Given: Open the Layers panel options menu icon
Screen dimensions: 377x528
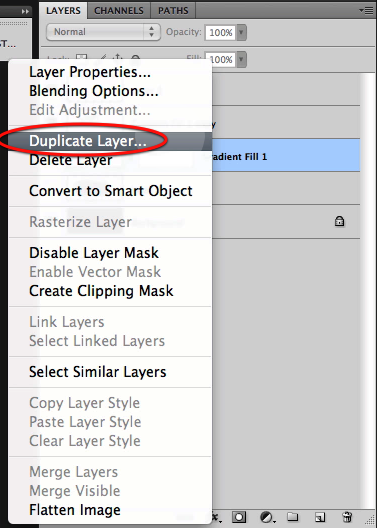Looking at the screenshot, I should click(366, 10).
